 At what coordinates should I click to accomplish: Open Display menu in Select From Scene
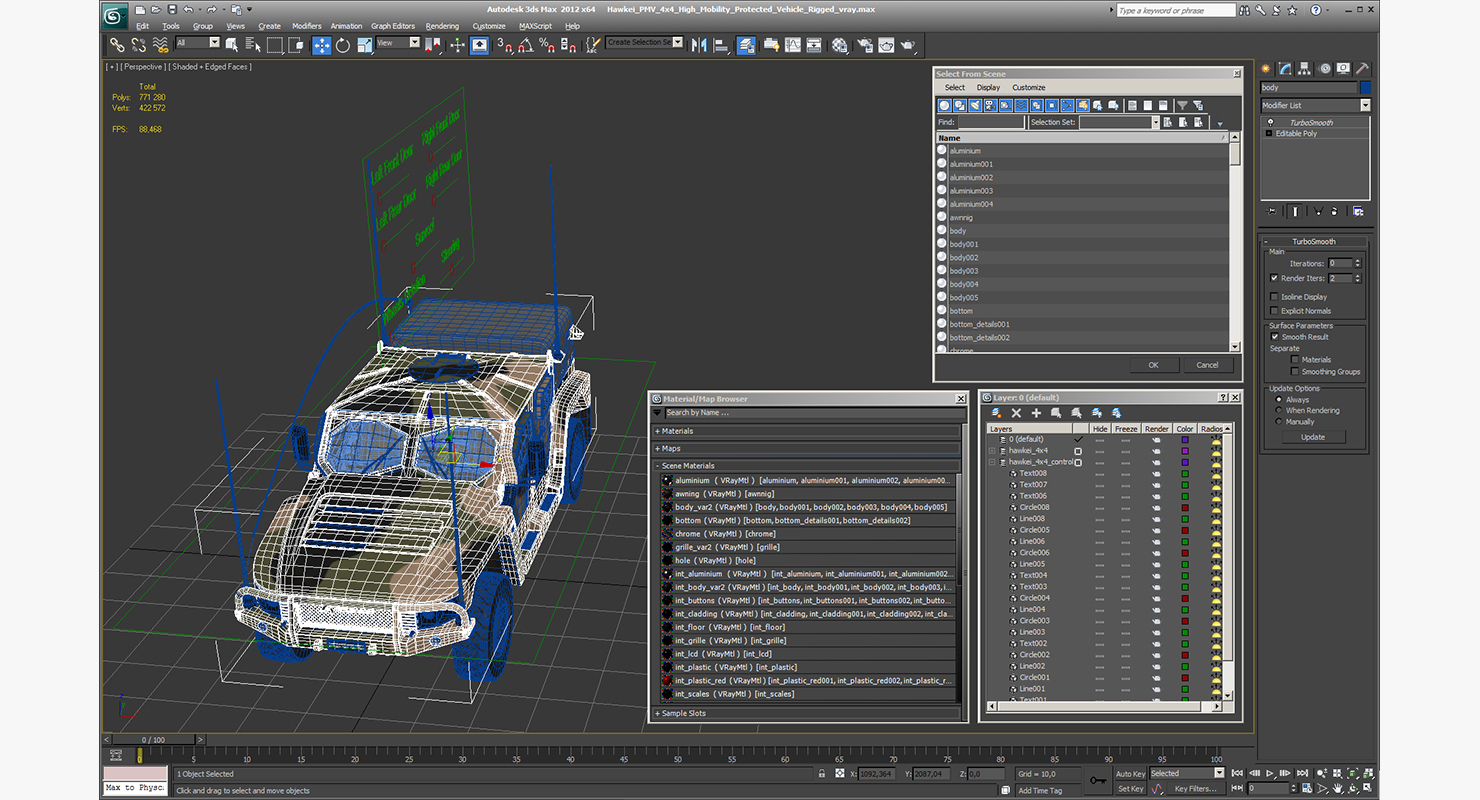pos(988,88)
